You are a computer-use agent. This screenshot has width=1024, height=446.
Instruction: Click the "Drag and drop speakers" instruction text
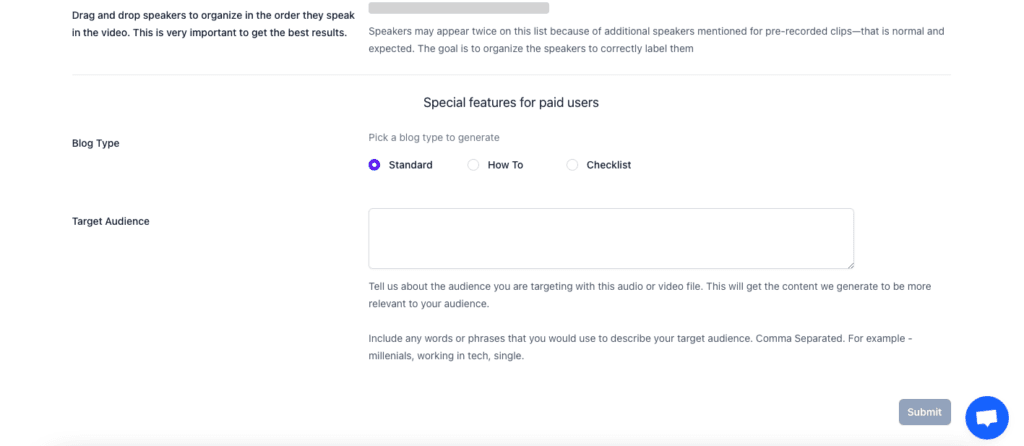[214, 24]
